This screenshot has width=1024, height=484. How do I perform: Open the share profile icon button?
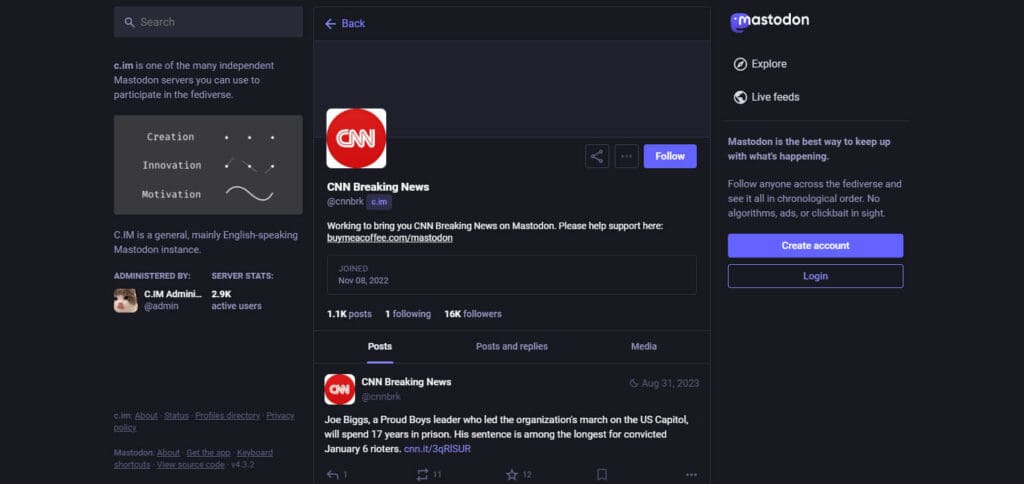click(x=597, y=156)
